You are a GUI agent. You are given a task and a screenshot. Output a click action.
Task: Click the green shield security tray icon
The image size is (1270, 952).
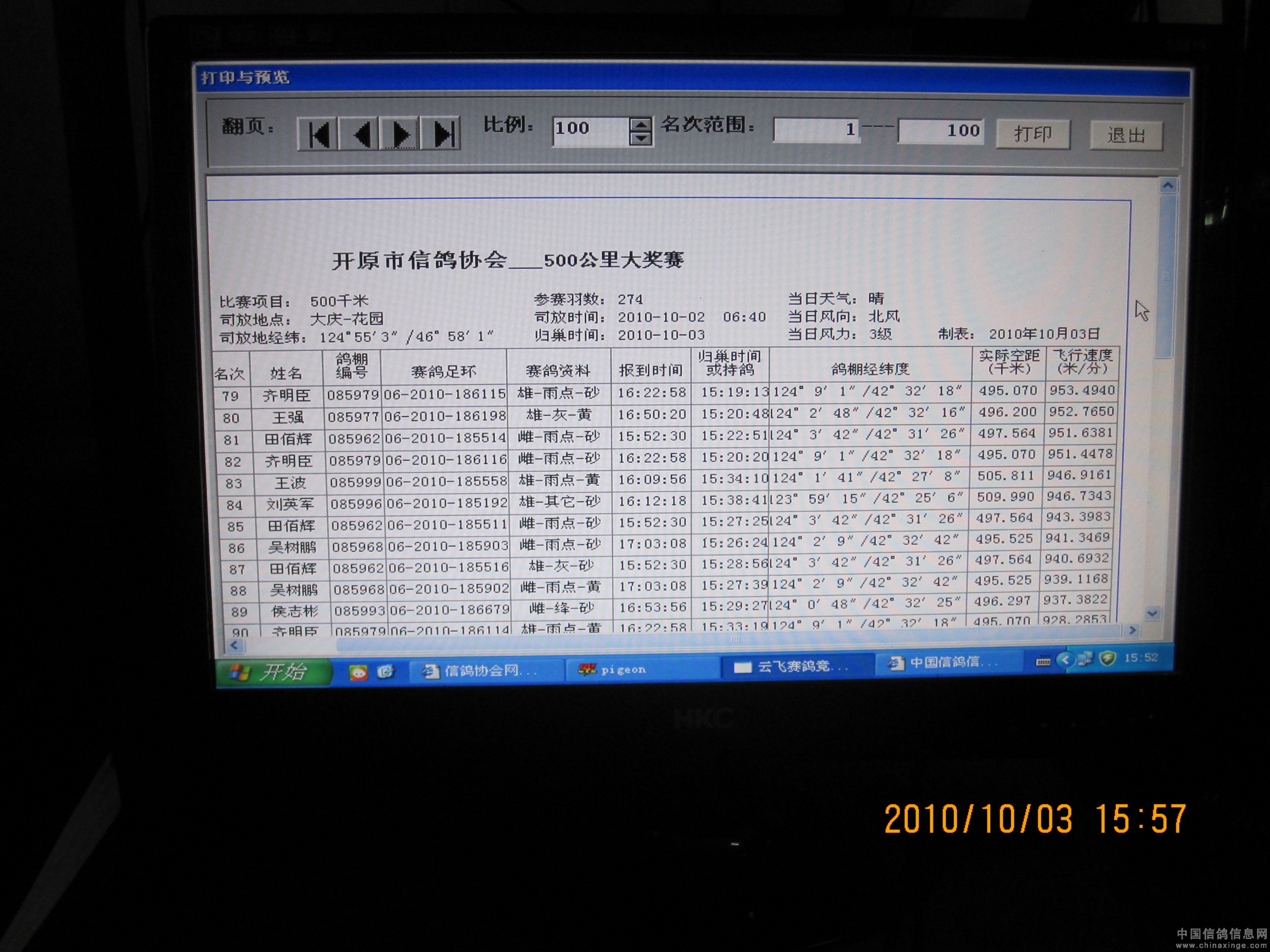1108,659
